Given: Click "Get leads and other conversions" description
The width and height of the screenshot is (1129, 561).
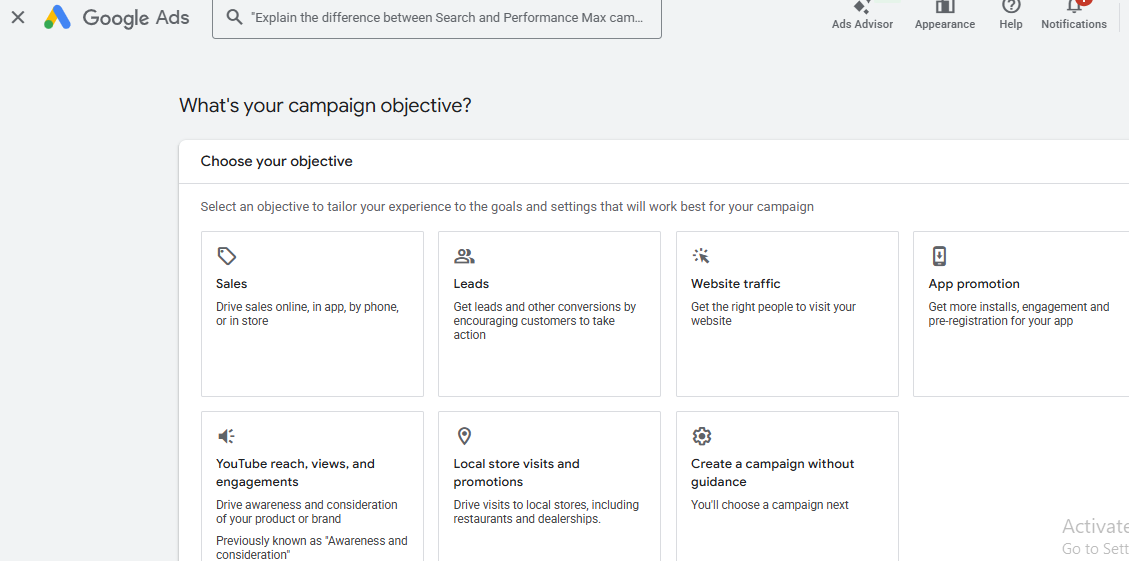Looking at the screenshot, I should [x=544, y=320].
